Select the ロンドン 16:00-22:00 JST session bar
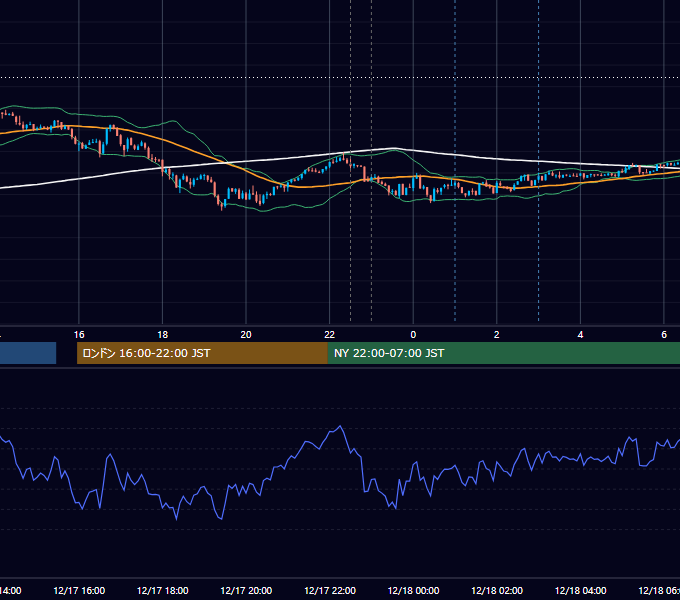Viewport: 680px width, 600px height. [x=202, y=353]
